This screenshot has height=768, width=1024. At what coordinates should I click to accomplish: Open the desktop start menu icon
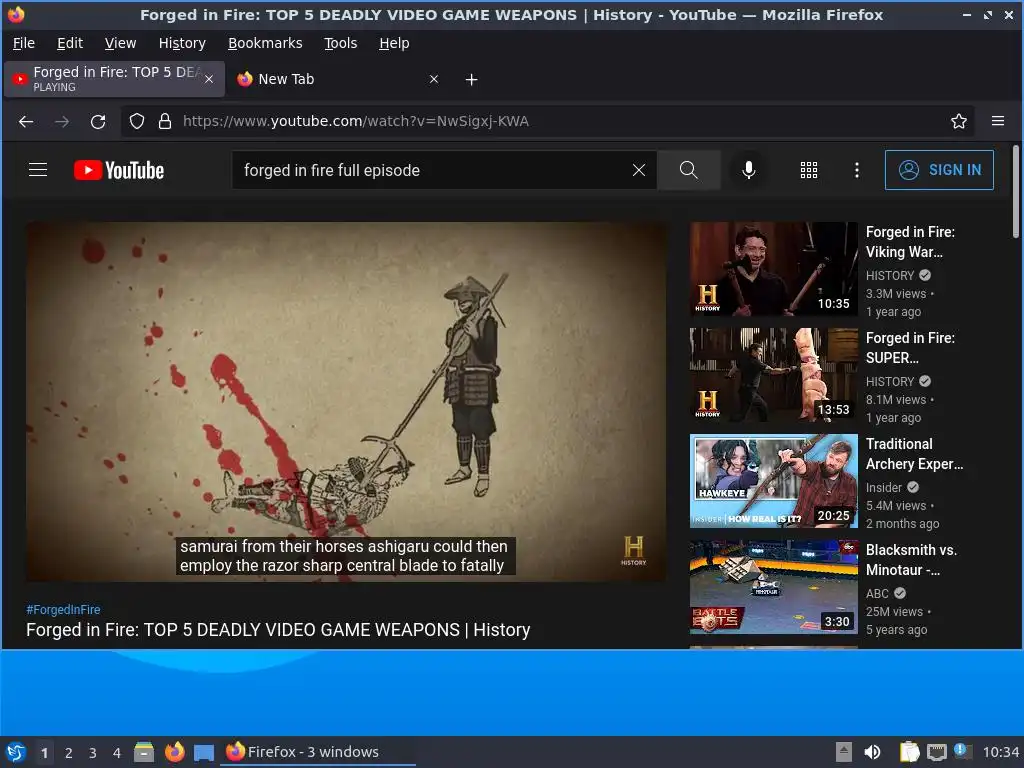coord(16,752)
